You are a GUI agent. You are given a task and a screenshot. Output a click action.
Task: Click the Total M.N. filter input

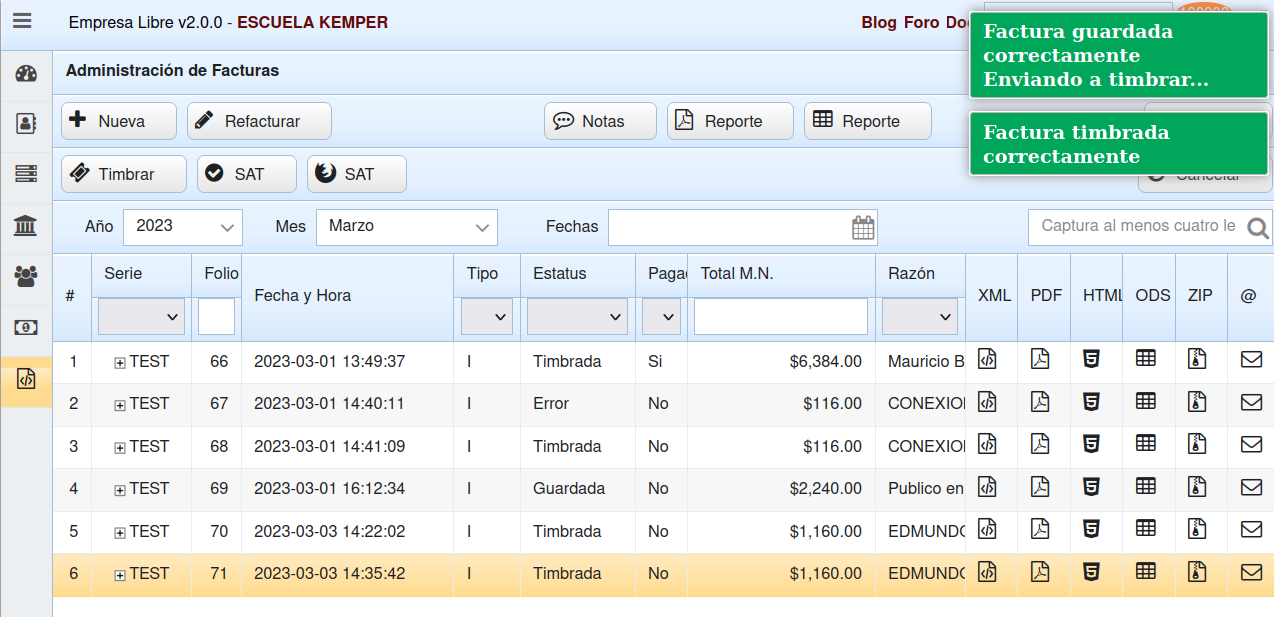pos(781,317)
